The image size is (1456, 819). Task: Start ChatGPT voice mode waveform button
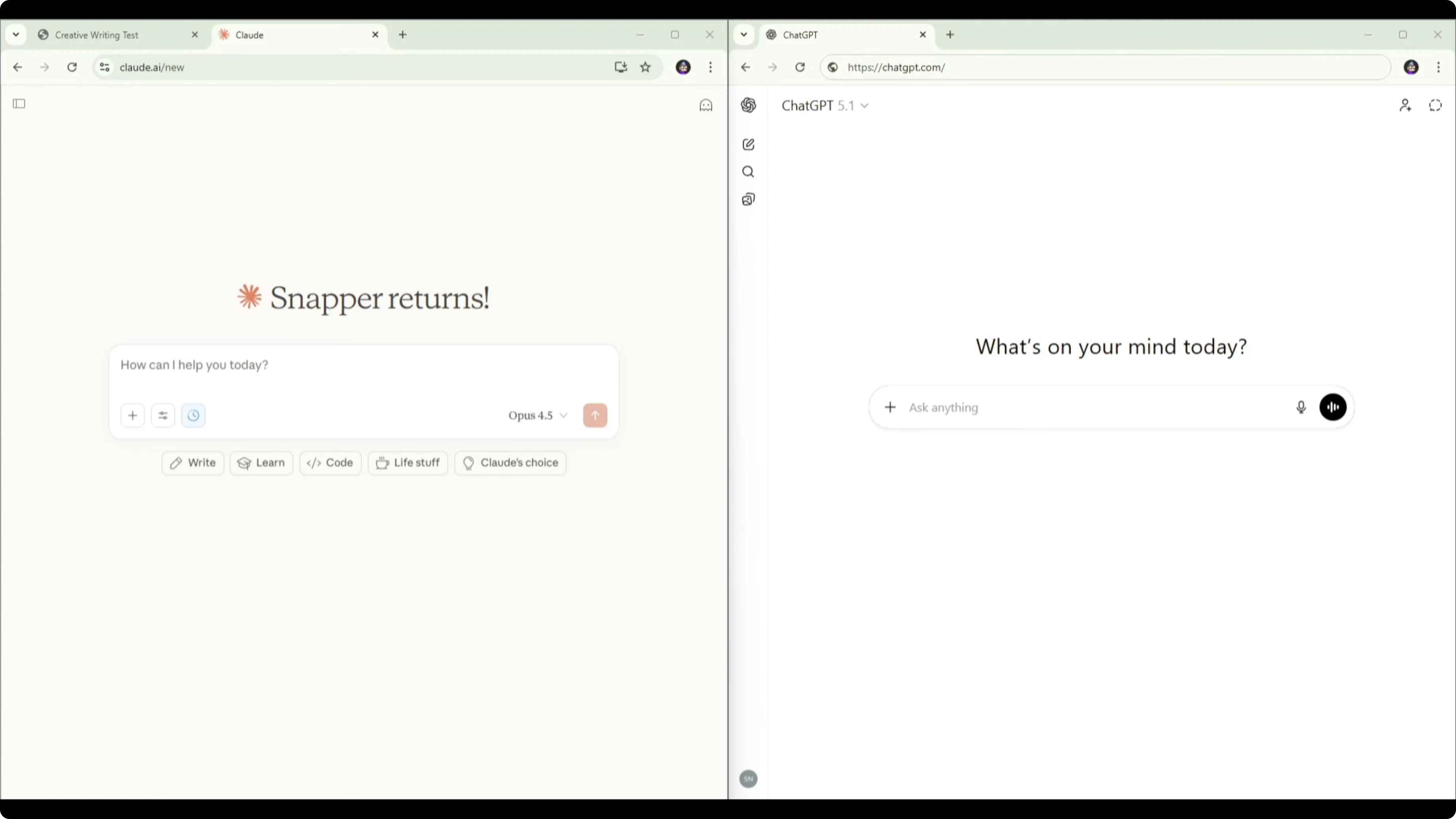[1333, 407]
